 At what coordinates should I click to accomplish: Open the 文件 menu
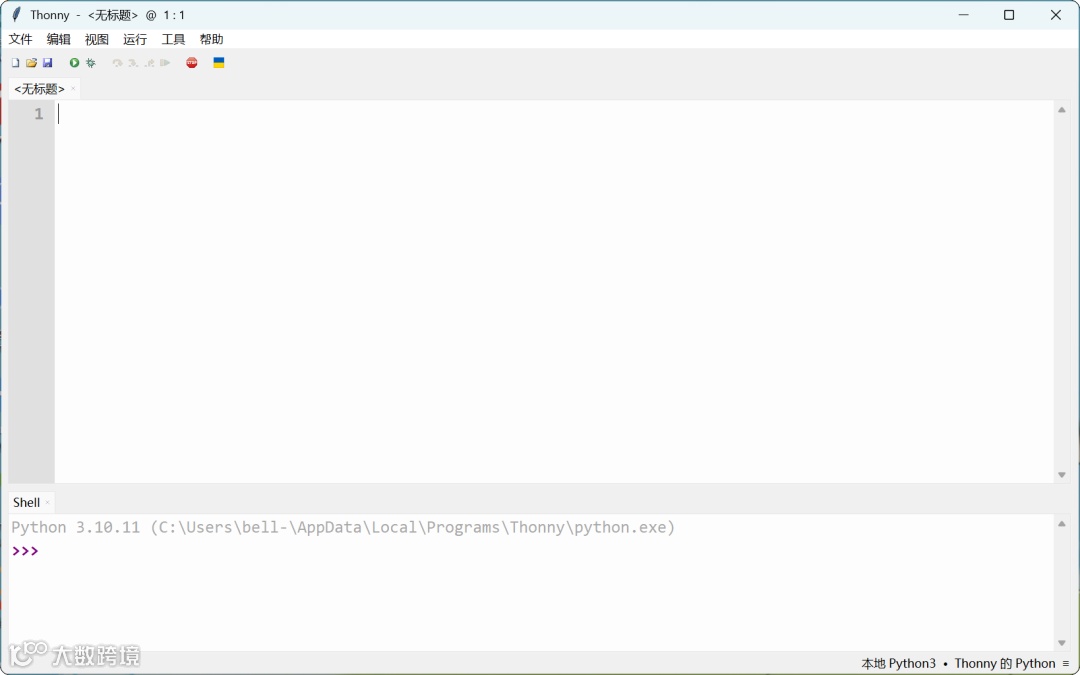(21, 39)
